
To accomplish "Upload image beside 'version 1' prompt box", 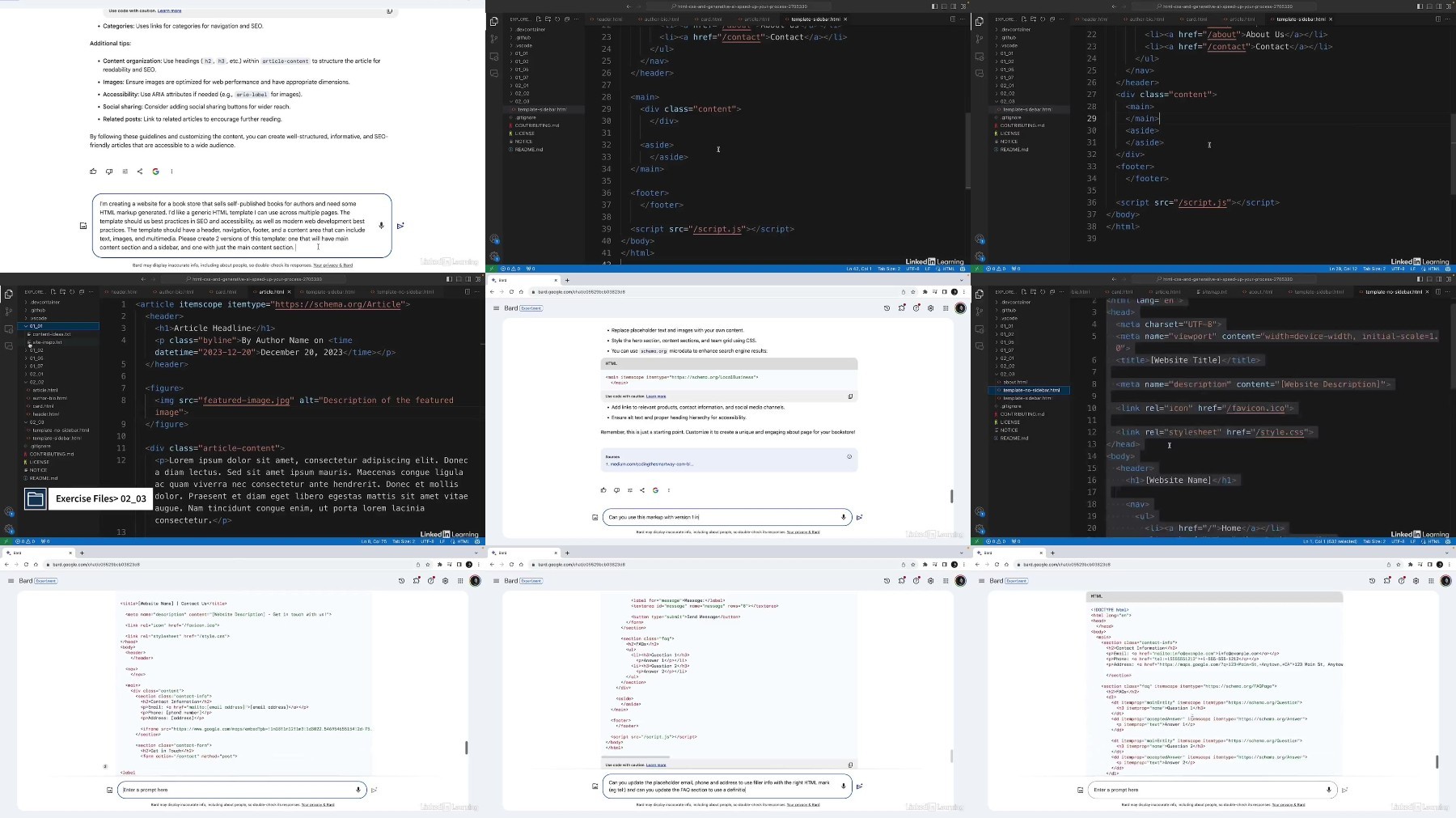I will (595, 517).
